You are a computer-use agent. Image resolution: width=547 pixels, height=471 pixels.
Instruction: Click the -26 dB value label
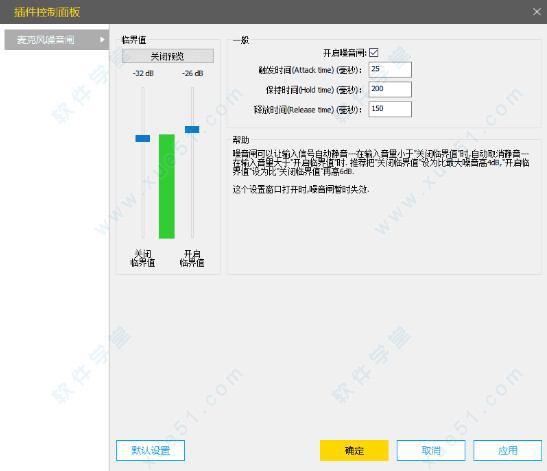pyautogui.click(x=193, y=73)
